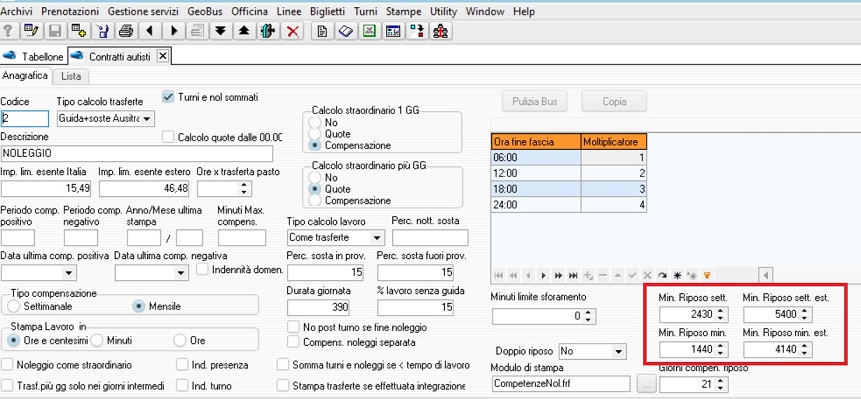The image size is (861, 399).
Task: Open the Gestione servizi menu
Action: click(143, 11)
